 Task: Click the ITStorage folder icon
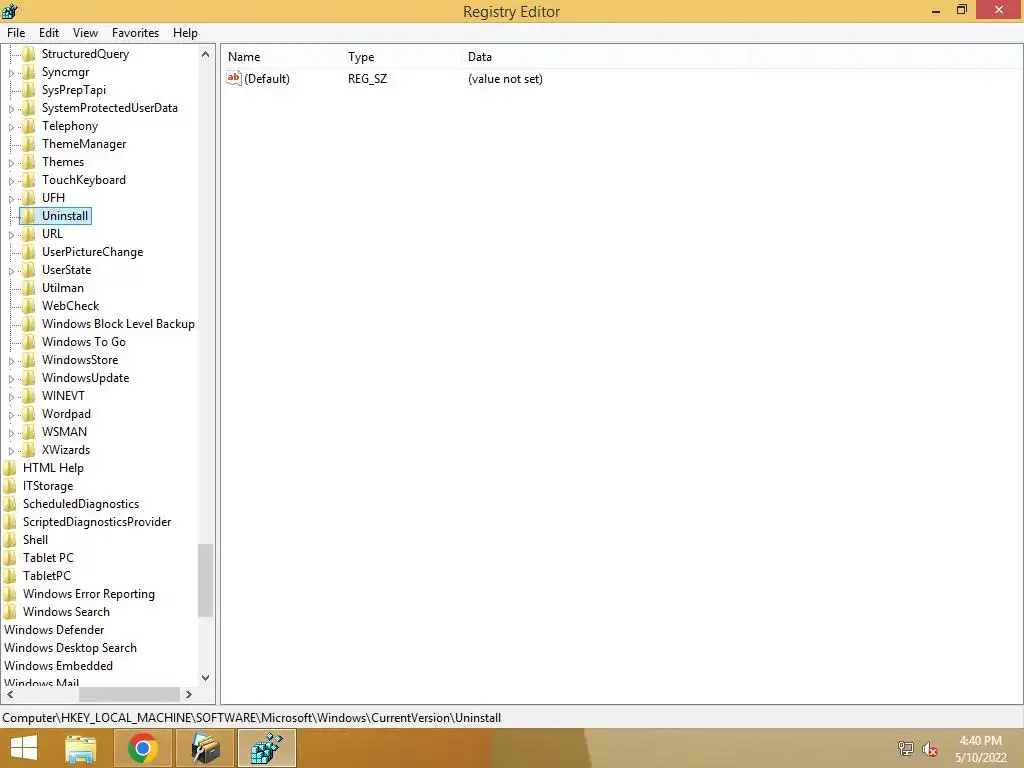(x=10, y=486)
